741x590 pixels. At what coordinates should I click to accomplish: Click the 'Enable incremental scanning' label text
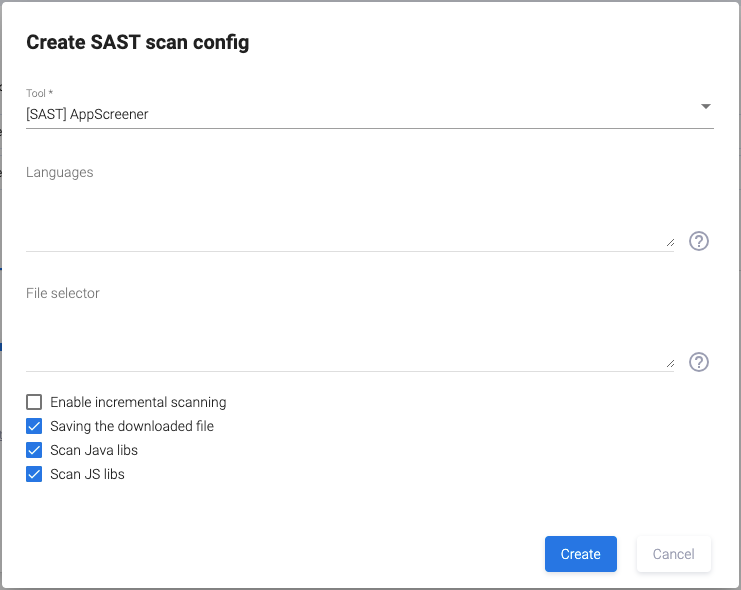138,402
